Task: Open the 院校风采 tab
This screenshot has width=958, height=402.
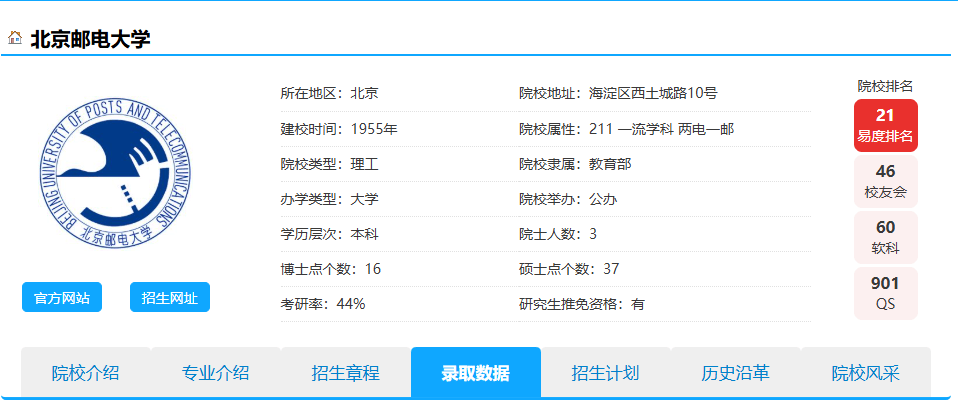Action: coord(866,374)
